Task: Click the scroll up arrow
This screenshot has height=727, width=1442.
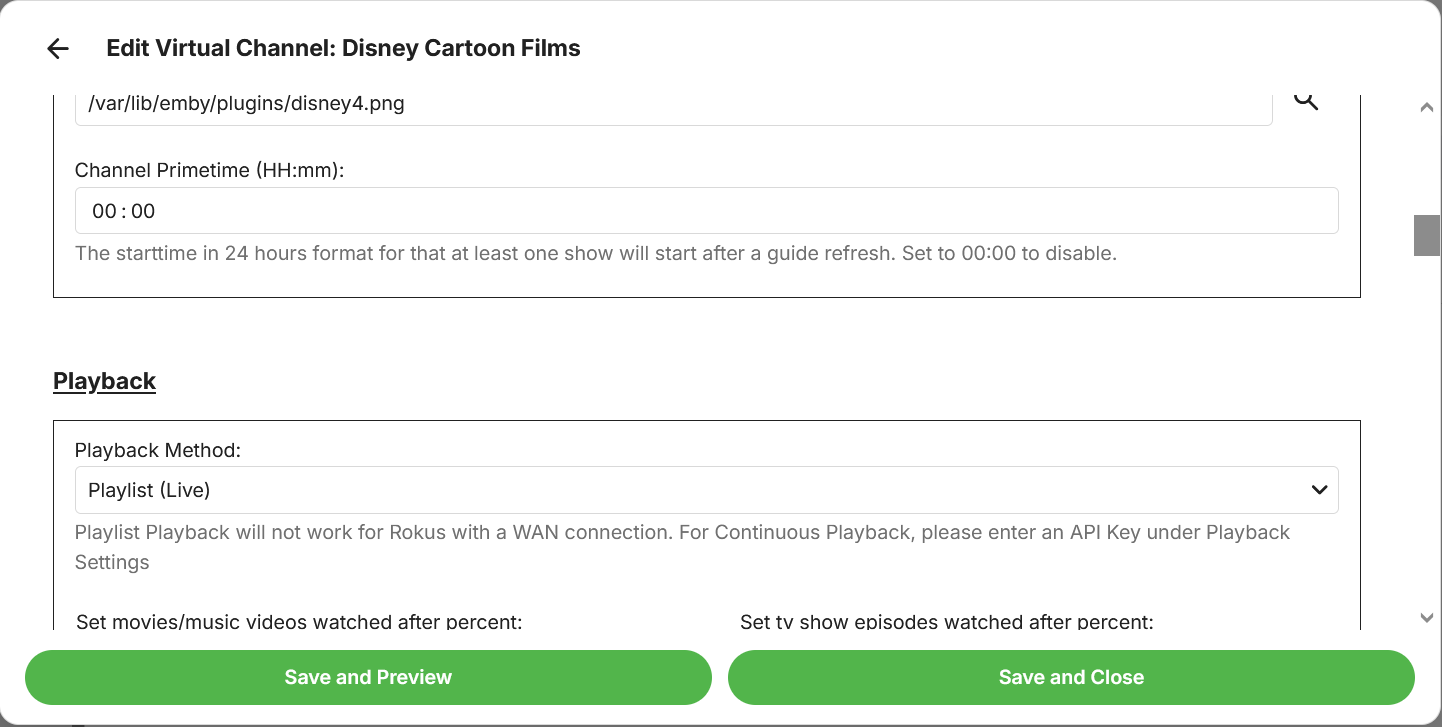Action: point(1427,108)
